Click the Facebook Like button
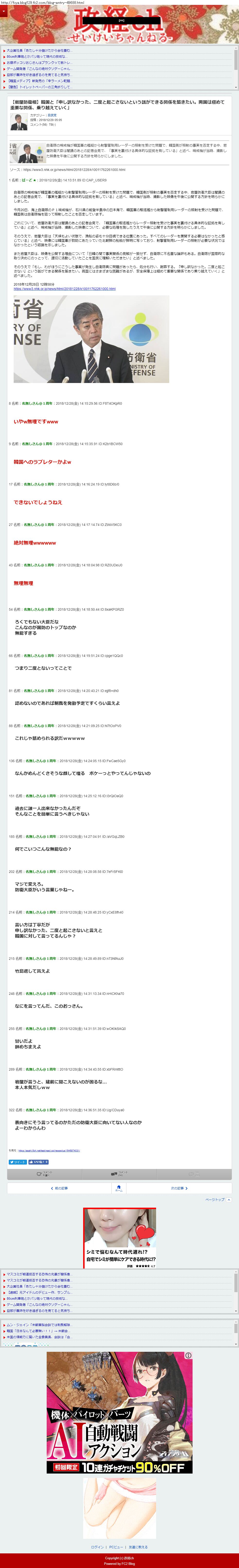The height and width of the screenshot is (1568, 239). 38,1162
